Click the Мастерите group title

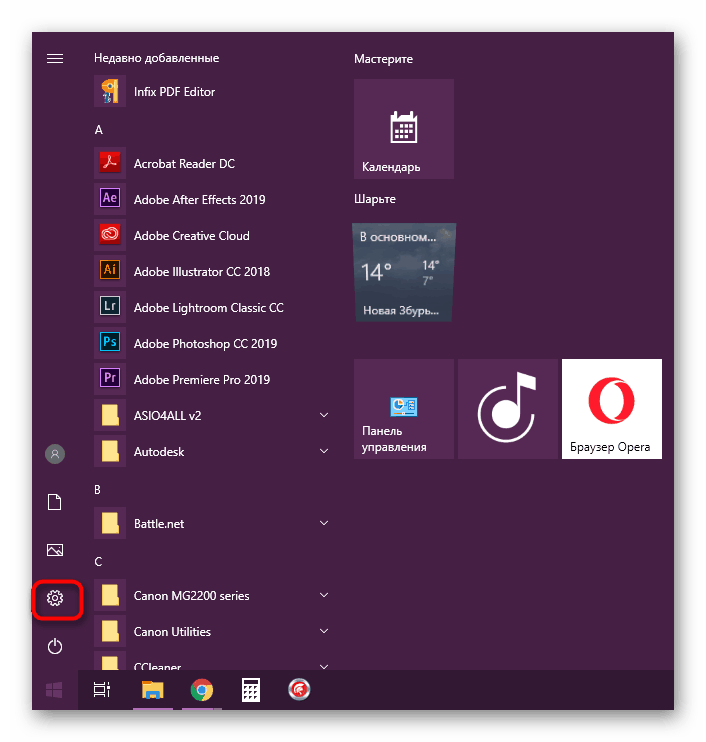tap(383, 59)
